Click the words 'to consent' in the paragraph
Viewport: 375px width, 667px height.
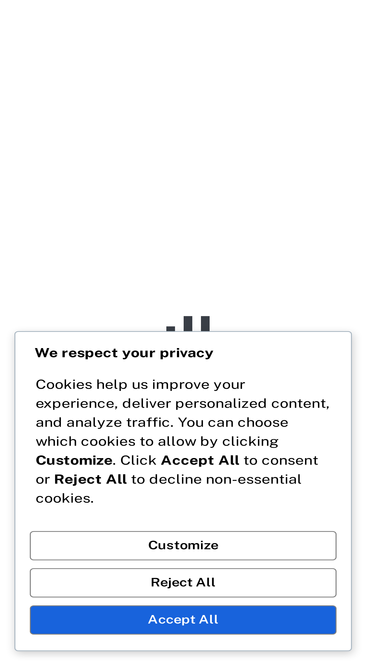[x=281, y=460]
